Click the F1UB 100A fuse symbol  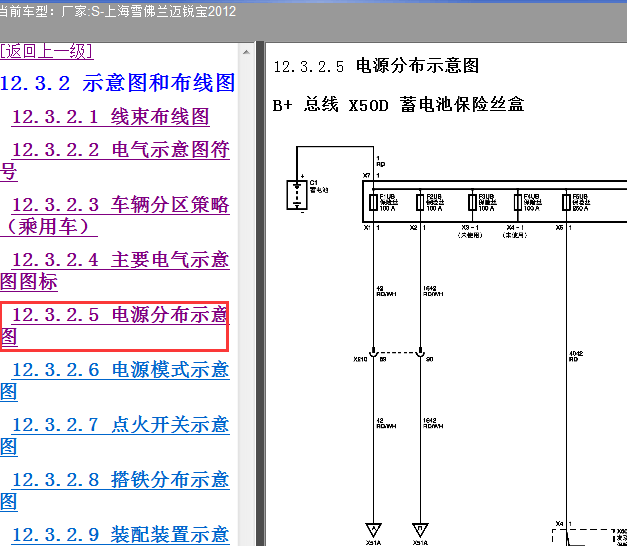(373, 202)
